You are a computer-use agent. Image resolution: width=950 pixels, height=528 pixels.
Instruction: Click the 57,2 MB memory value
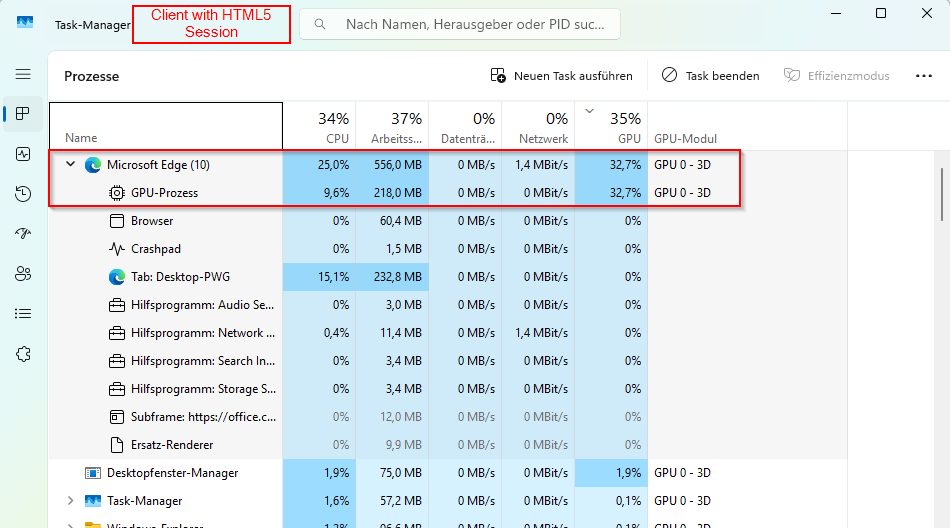[400, 501]
